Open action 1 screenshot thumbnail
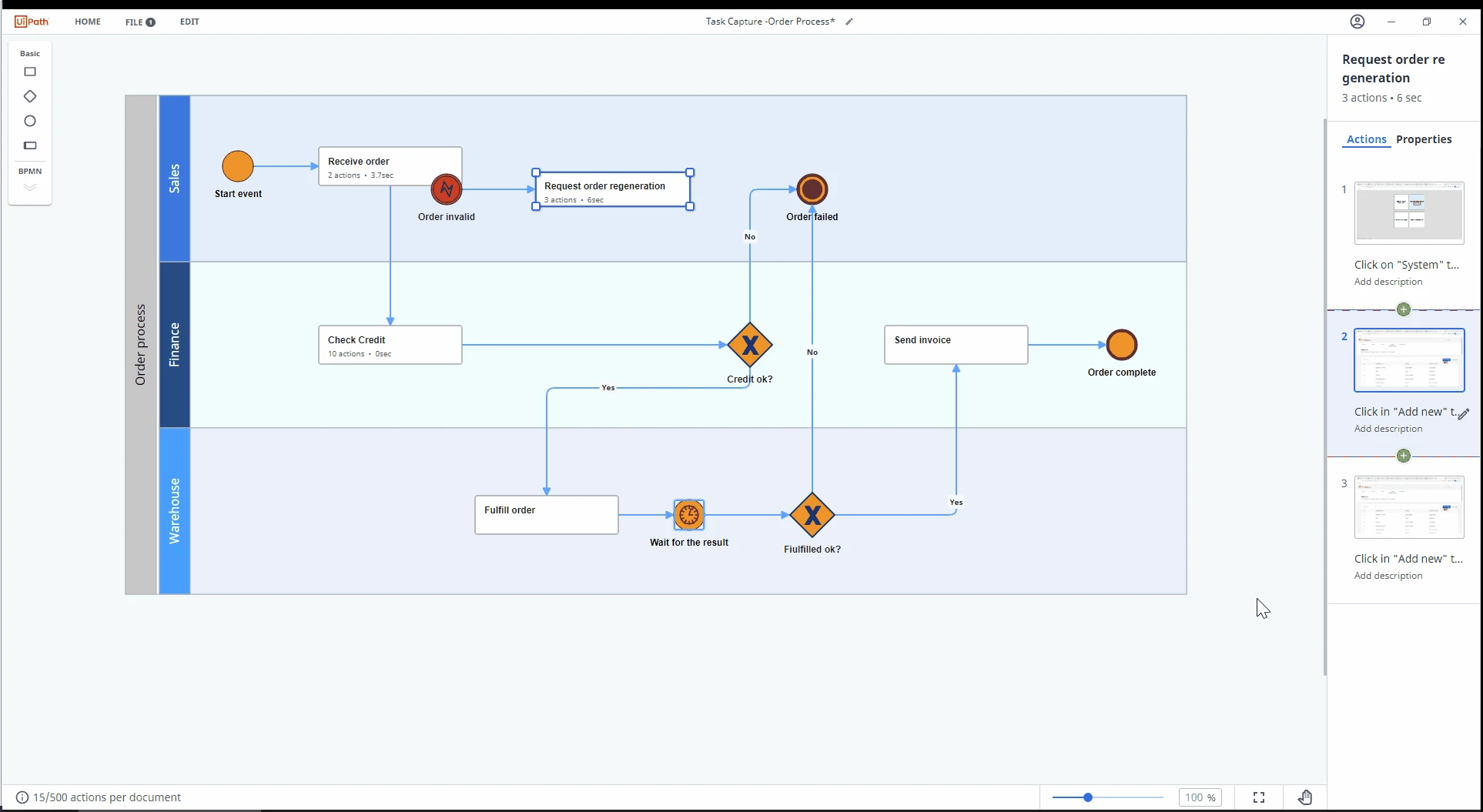The image size is (1483, 812). click(x=1409, y=213)
